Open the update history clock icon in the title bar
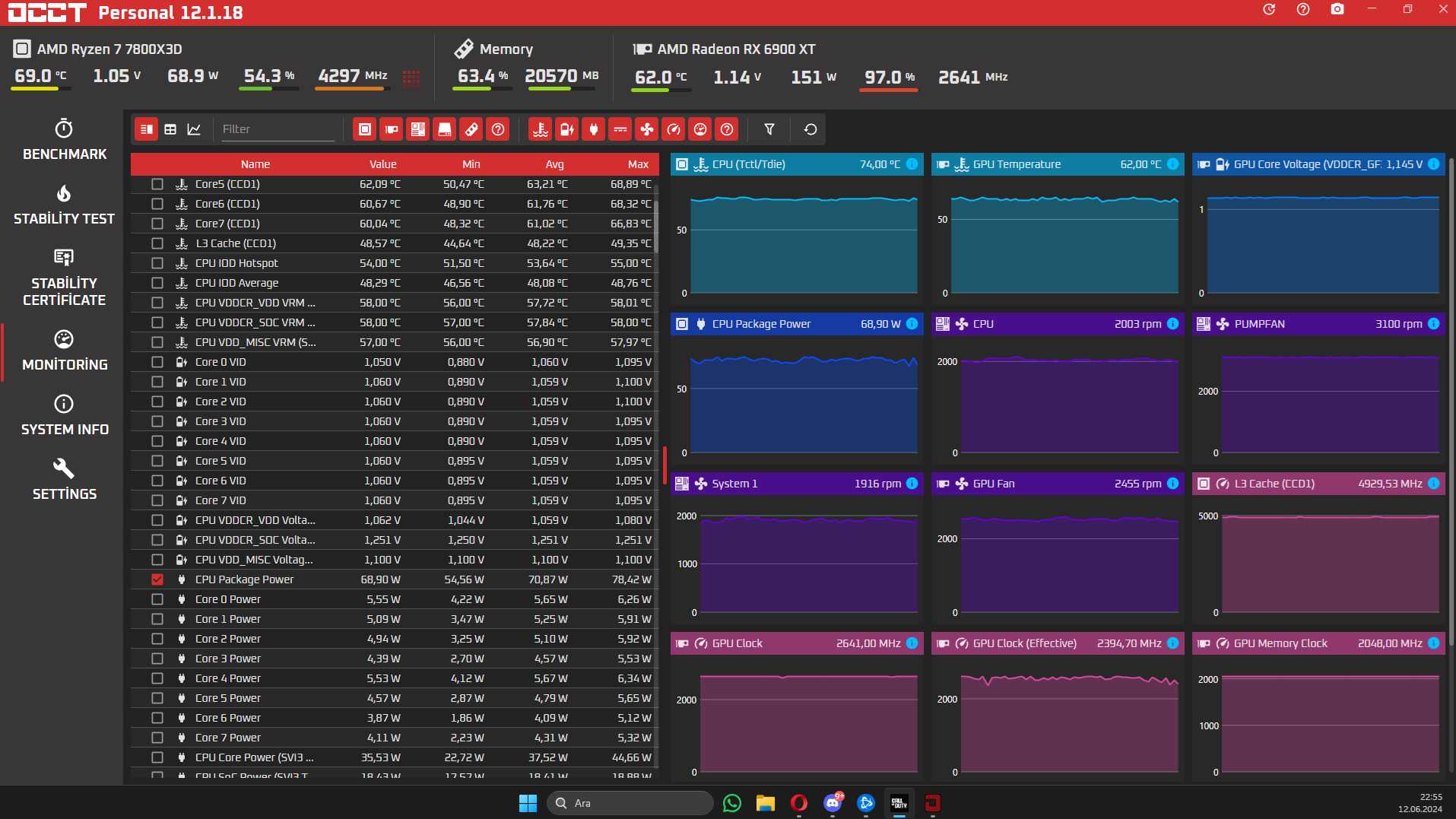Screen dimensions: 1456x819 pyautogui.click(x=1269, y=9)
